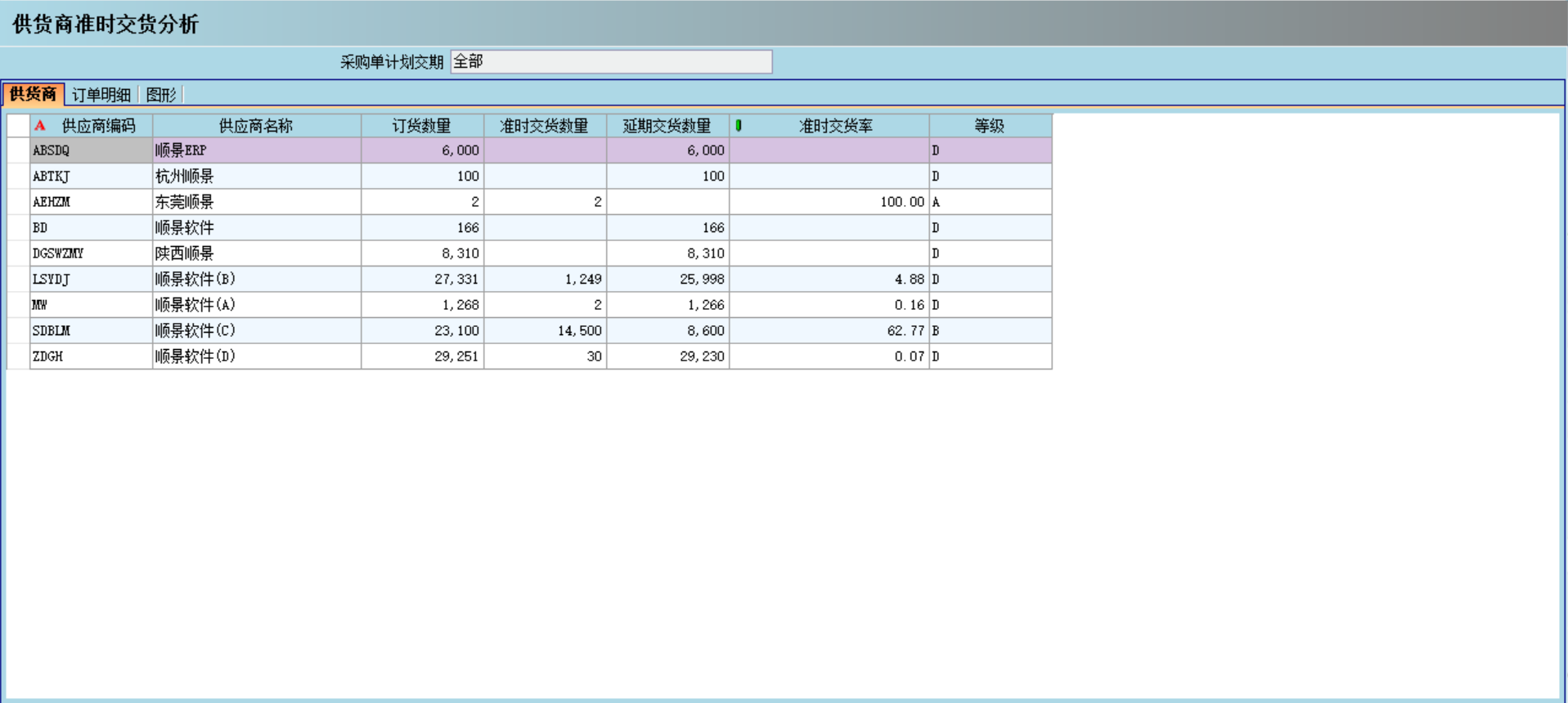The height and width of the screenshot is (703, 1568).
Task: Select supplier code cell ZDGH
Action: [91, 356]
